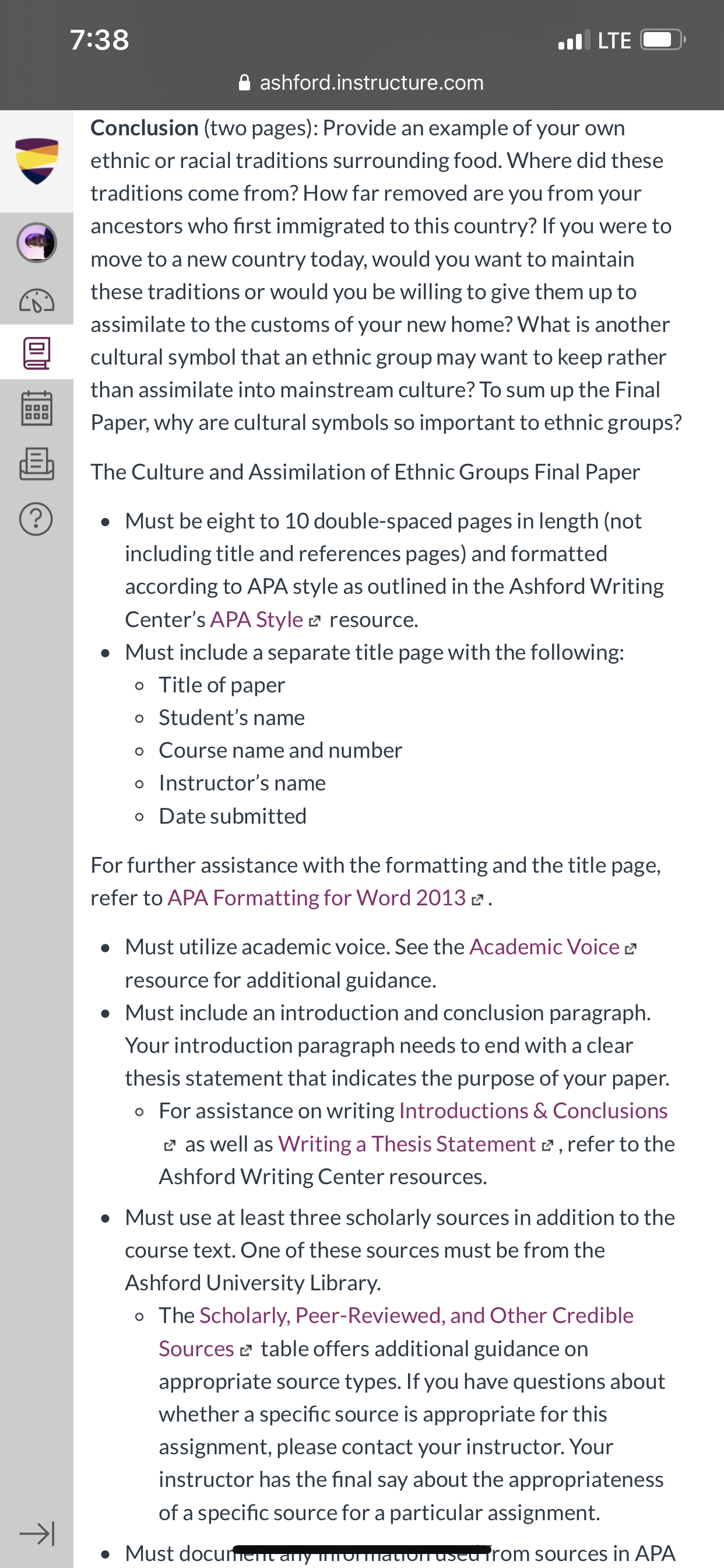The image size is (724, 1568).
Task: Click external link icon after Academic Voice
Action: pyautogui.click(x=631, y=949)
